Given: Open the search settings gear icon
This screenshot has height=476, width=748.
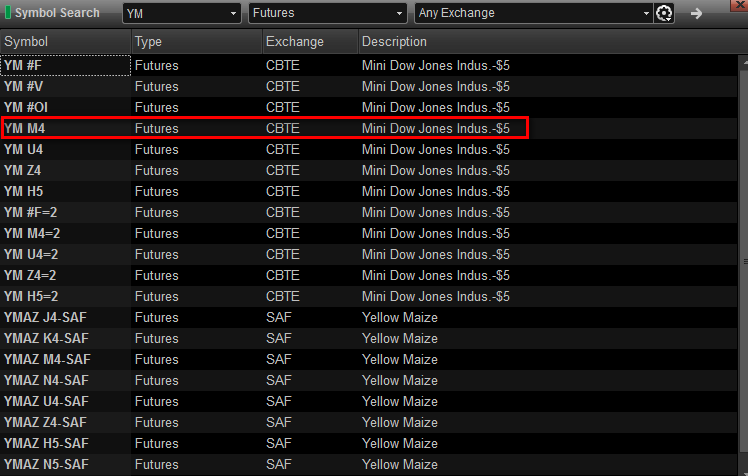Looking at the screenshot, I should coord(663,13).
